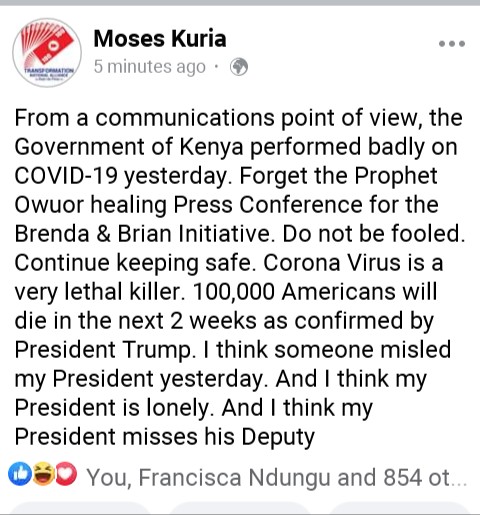Tap the rightmost action button below reactions
Image resolution: width=480 pixels, height=515 pixels.
click(x=400, y=508)
